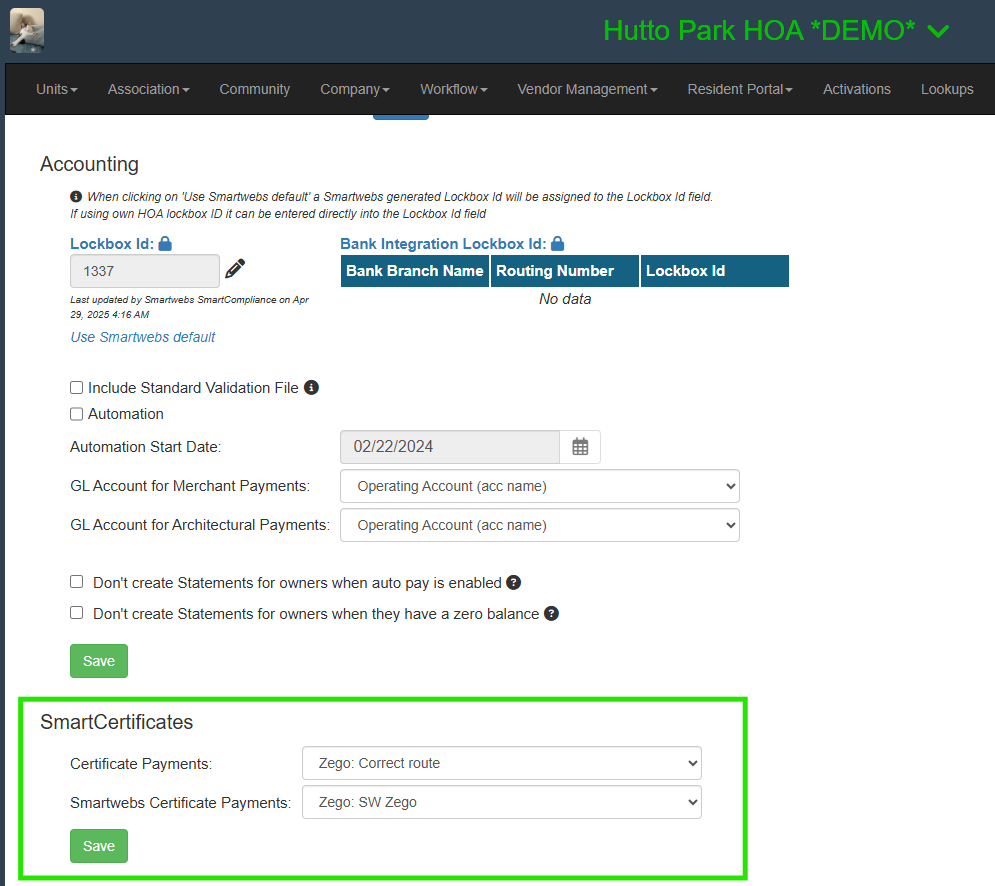This screenshot has width=995, height=886.
Task: Check Don't create Statements for zero balance owners
Action: 77,613
